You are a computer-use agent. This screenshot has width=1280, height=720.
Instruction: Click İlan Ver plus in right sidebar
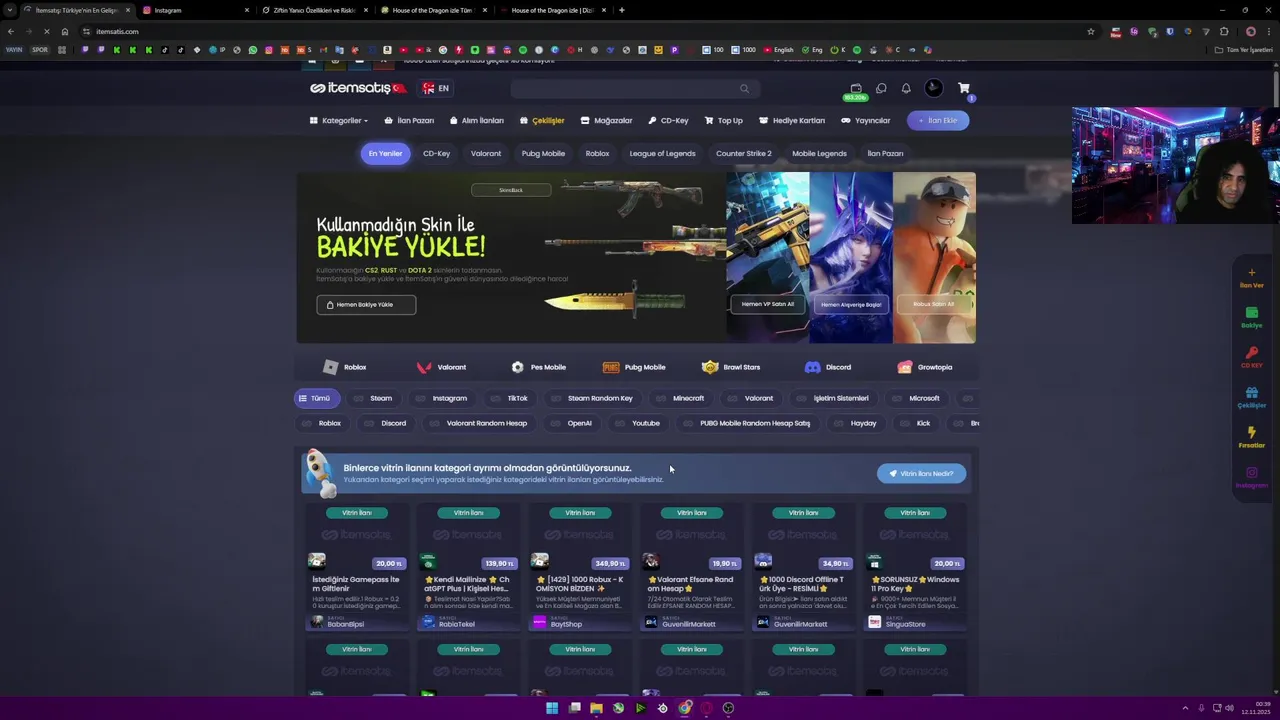(x=1251, y=278)
